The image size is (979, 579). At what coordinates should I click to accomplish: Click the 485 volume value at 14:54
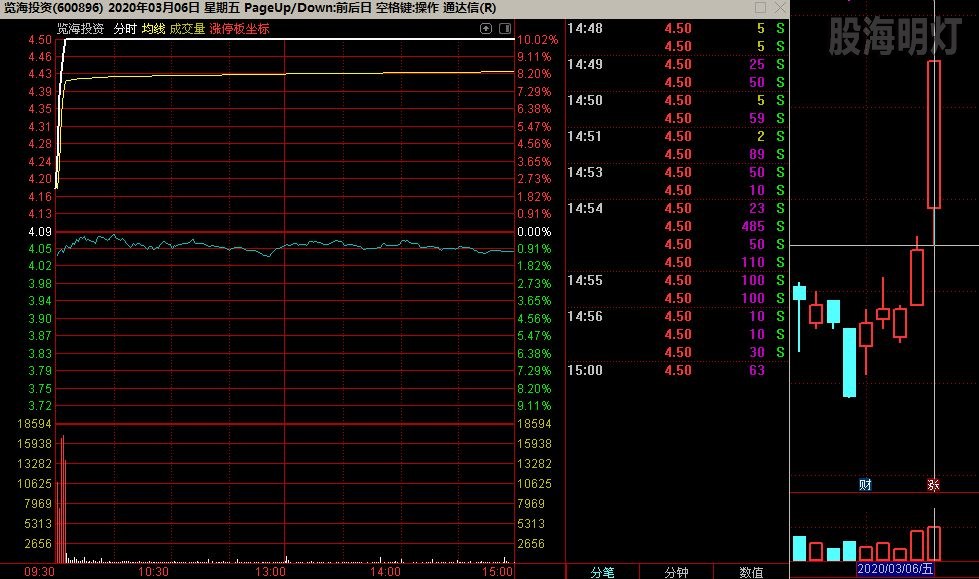[x=753, y=226]
